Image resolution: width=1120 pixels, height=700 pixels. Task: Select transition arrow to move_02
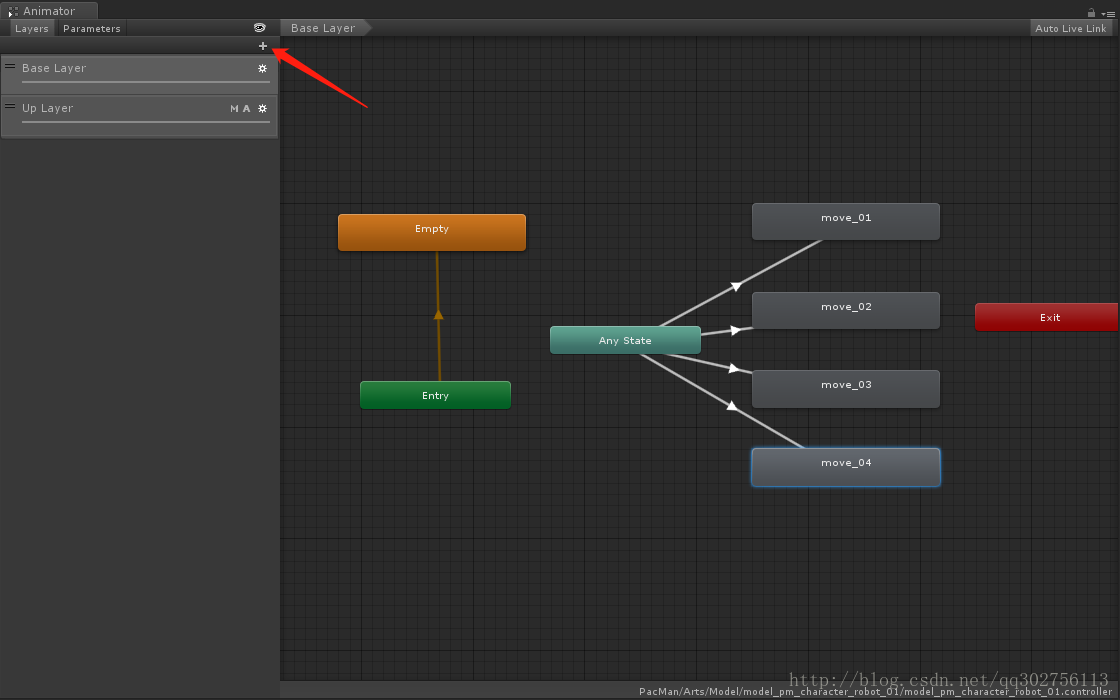click(736, 330)
